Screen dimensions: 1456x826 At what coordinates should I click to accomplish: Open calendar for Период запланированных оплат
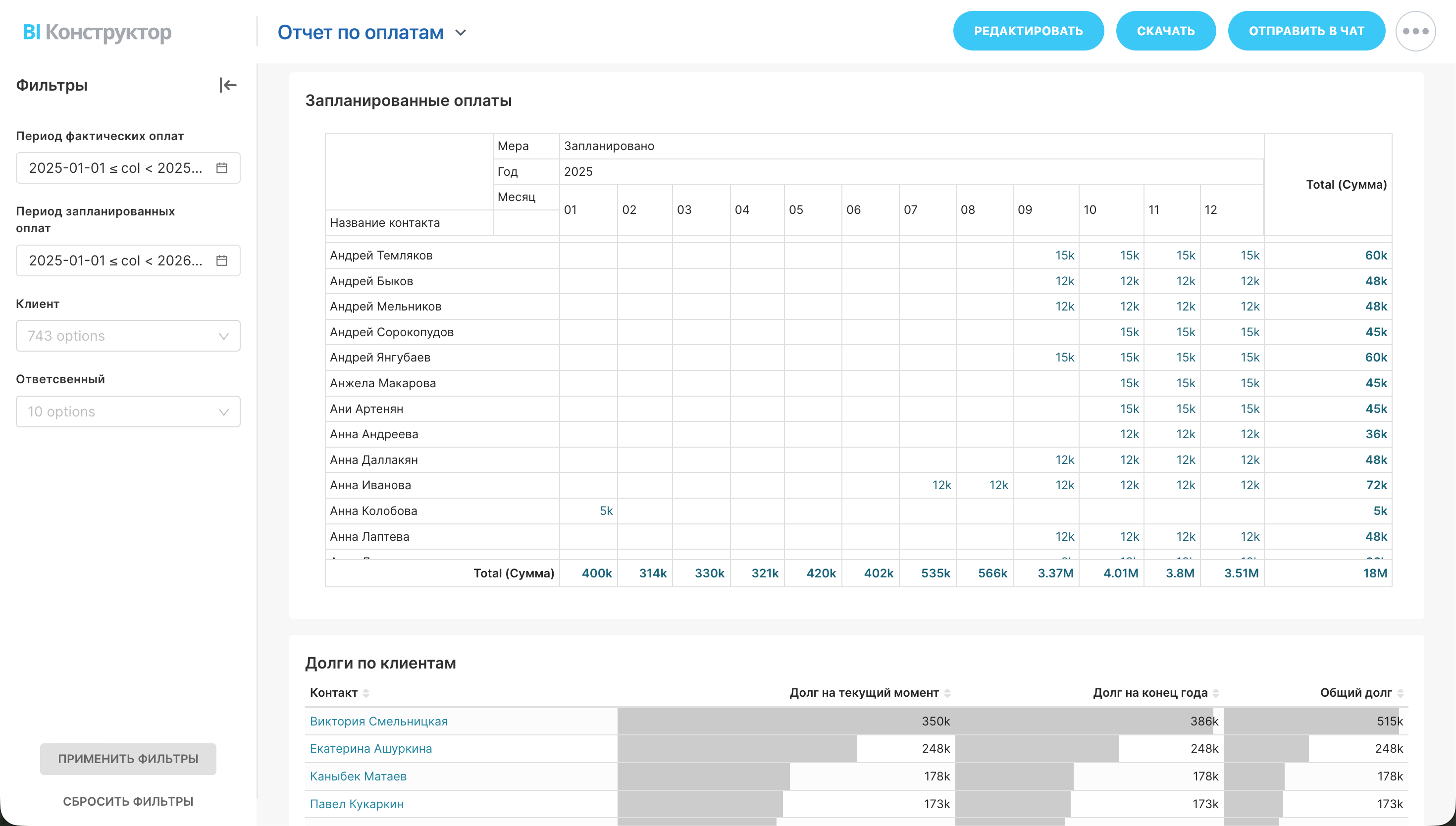pos(222,260)
